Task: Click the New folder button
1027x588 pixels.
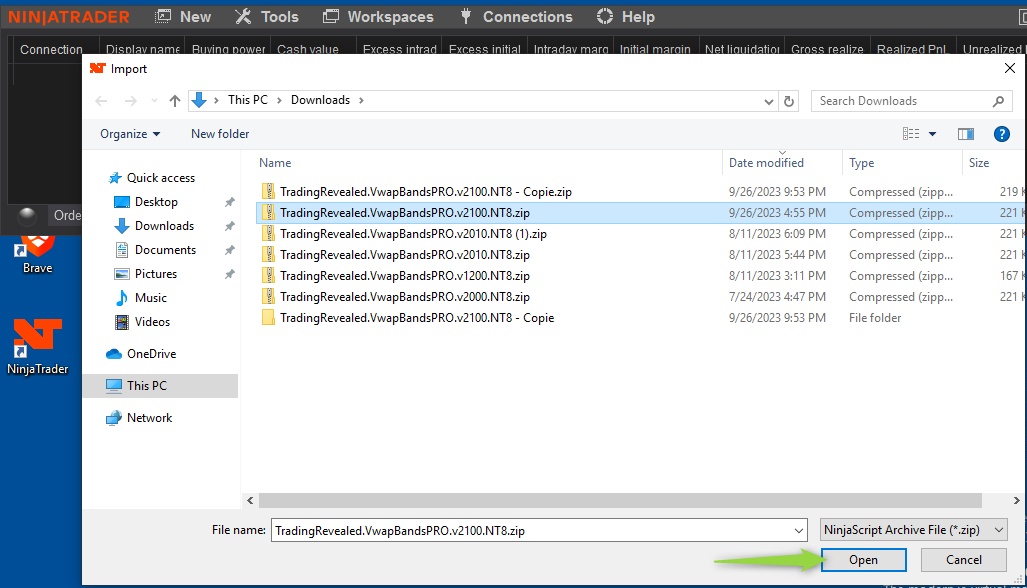Action: (220, 134)
